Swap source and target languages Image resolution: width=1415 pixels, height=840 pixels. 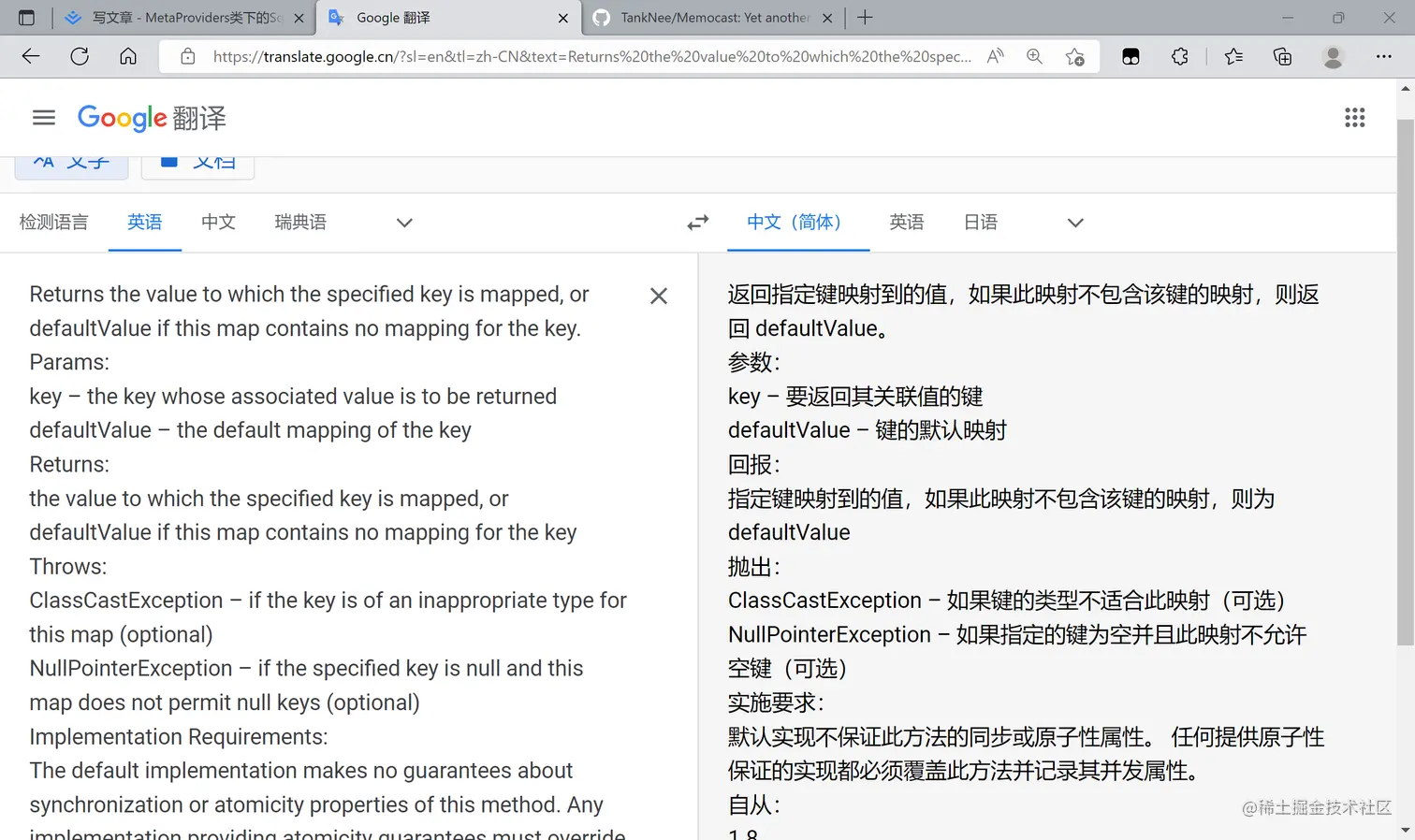point(698,223)
